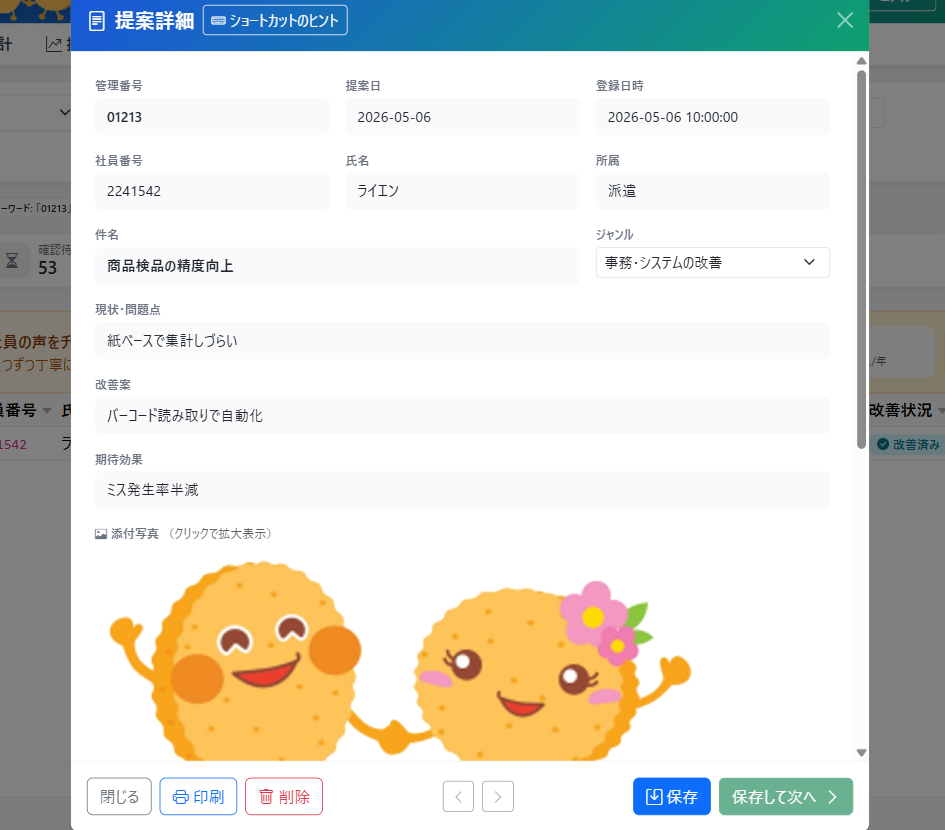
Task: Click the blue 保存 button
Action: tap(671, 796)
